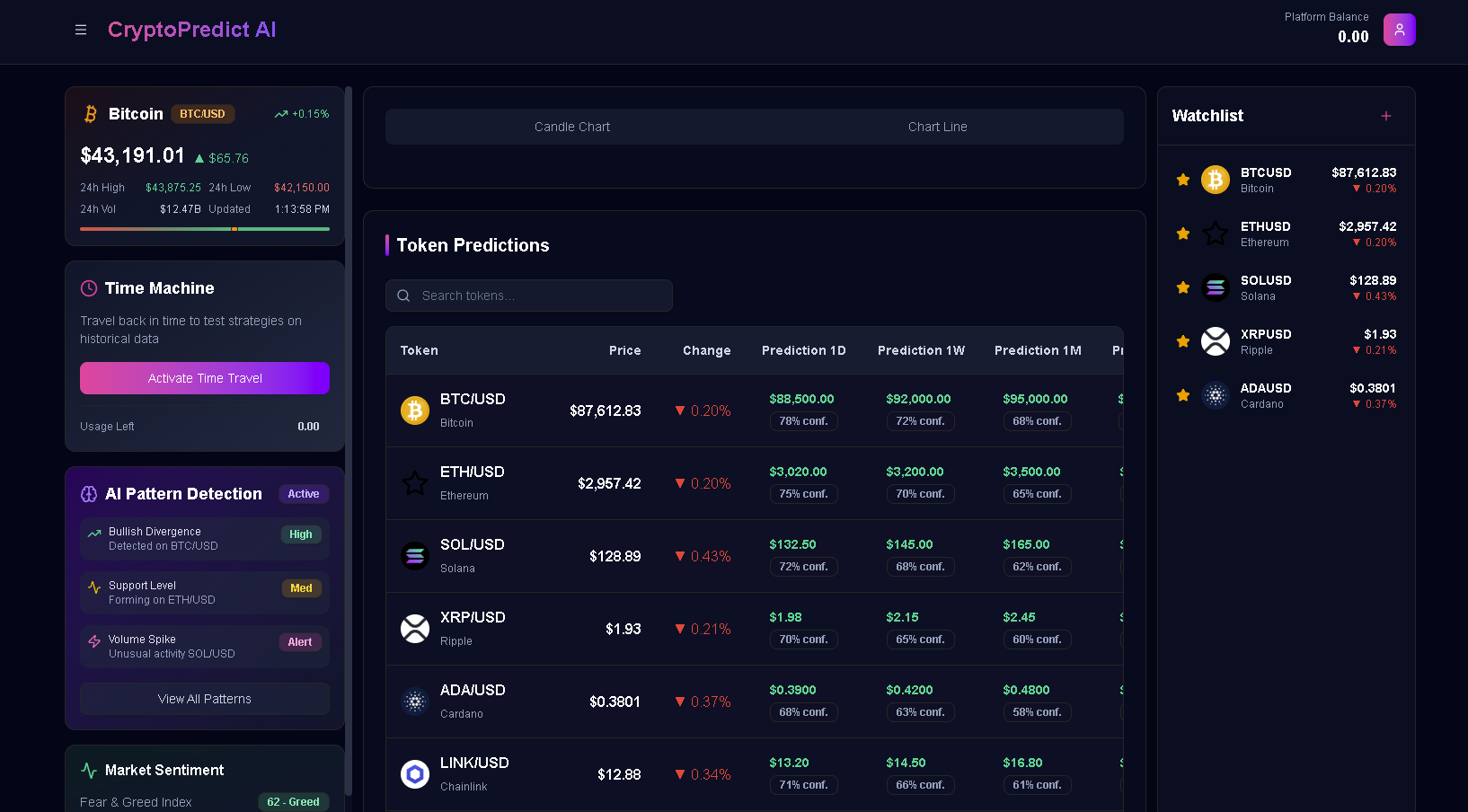Click BTC 1D prediction $88,500.00
Screen dimensions: 1468x812
click(x=802, y=399)
